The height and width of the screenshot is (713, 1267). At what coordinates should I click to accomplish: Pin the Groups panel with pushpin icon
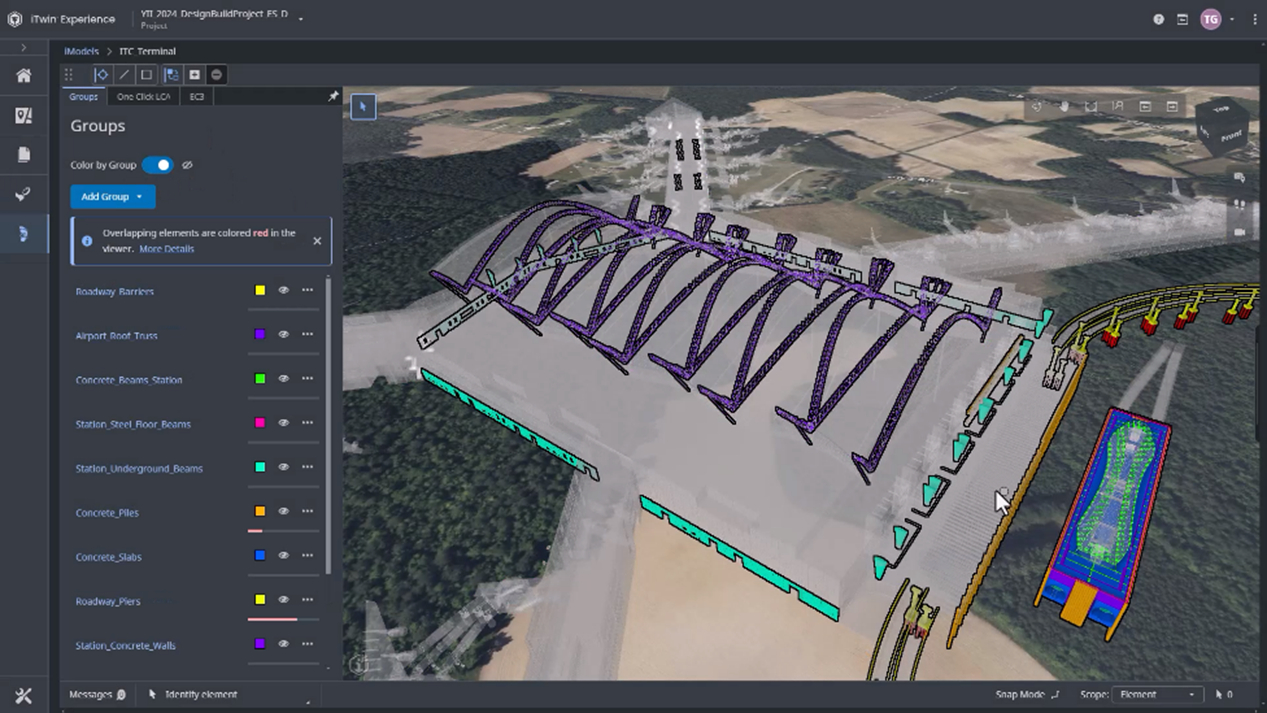pos(333,97)
